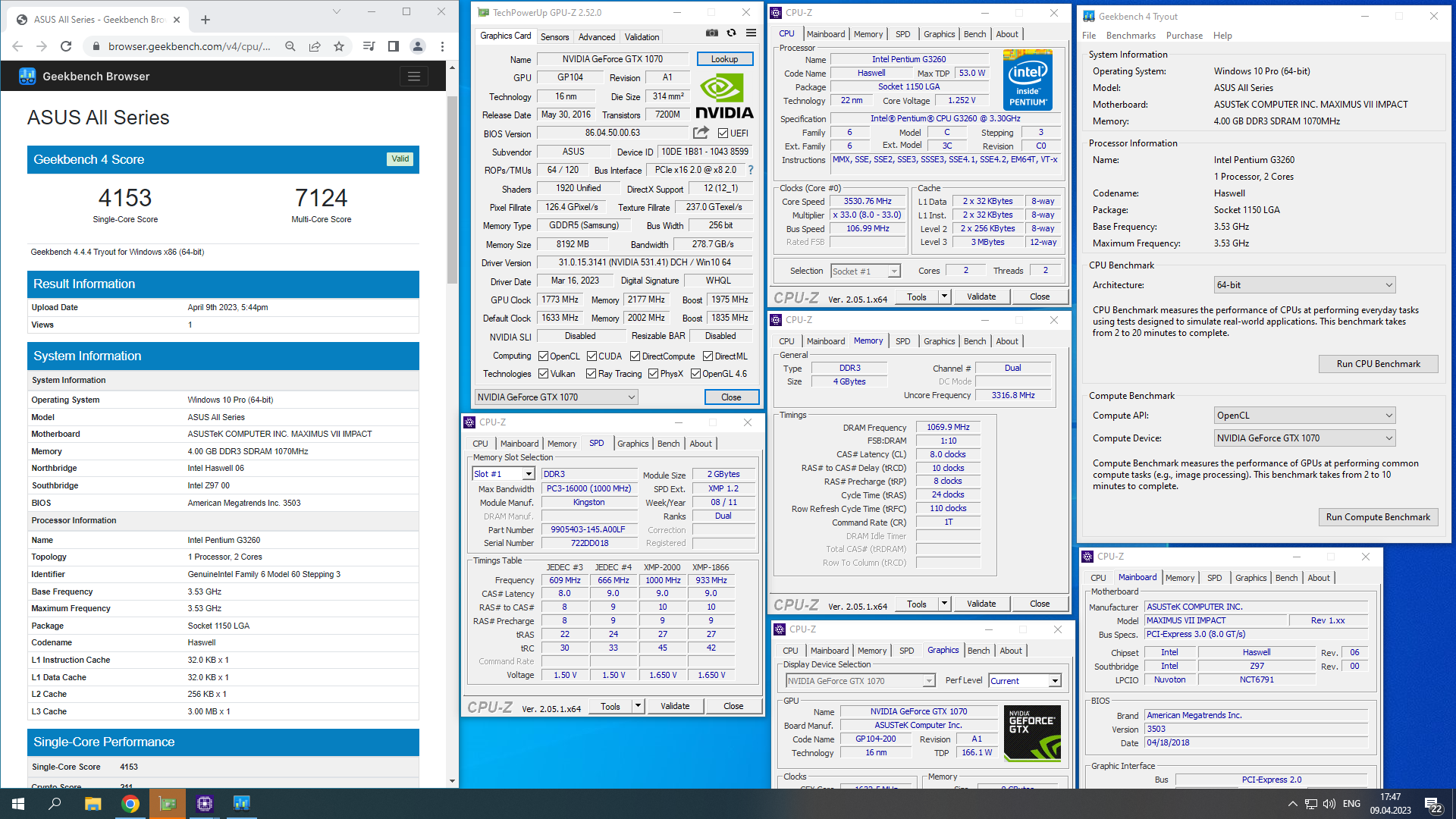Open the Compute Device dropdown
1456x819 pixels.
coord(1304,438)
